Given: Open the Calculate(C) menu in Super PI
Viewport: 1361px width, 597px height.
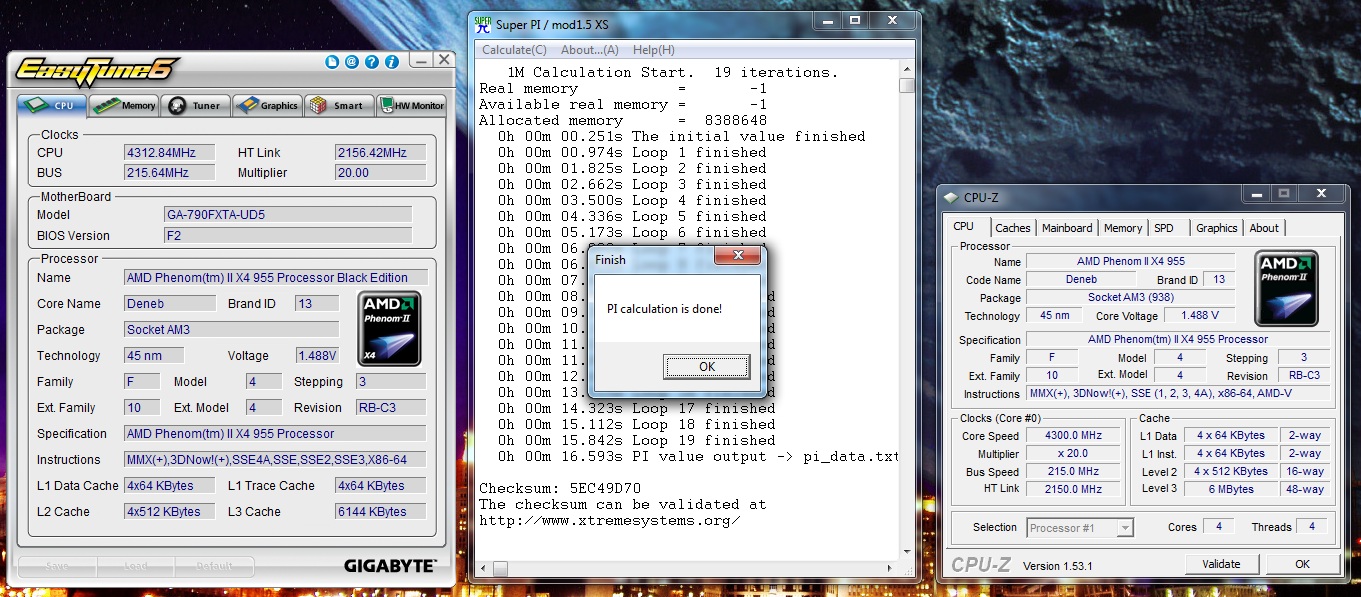Looking at the screenshot, I should click(x=514, y=50).
